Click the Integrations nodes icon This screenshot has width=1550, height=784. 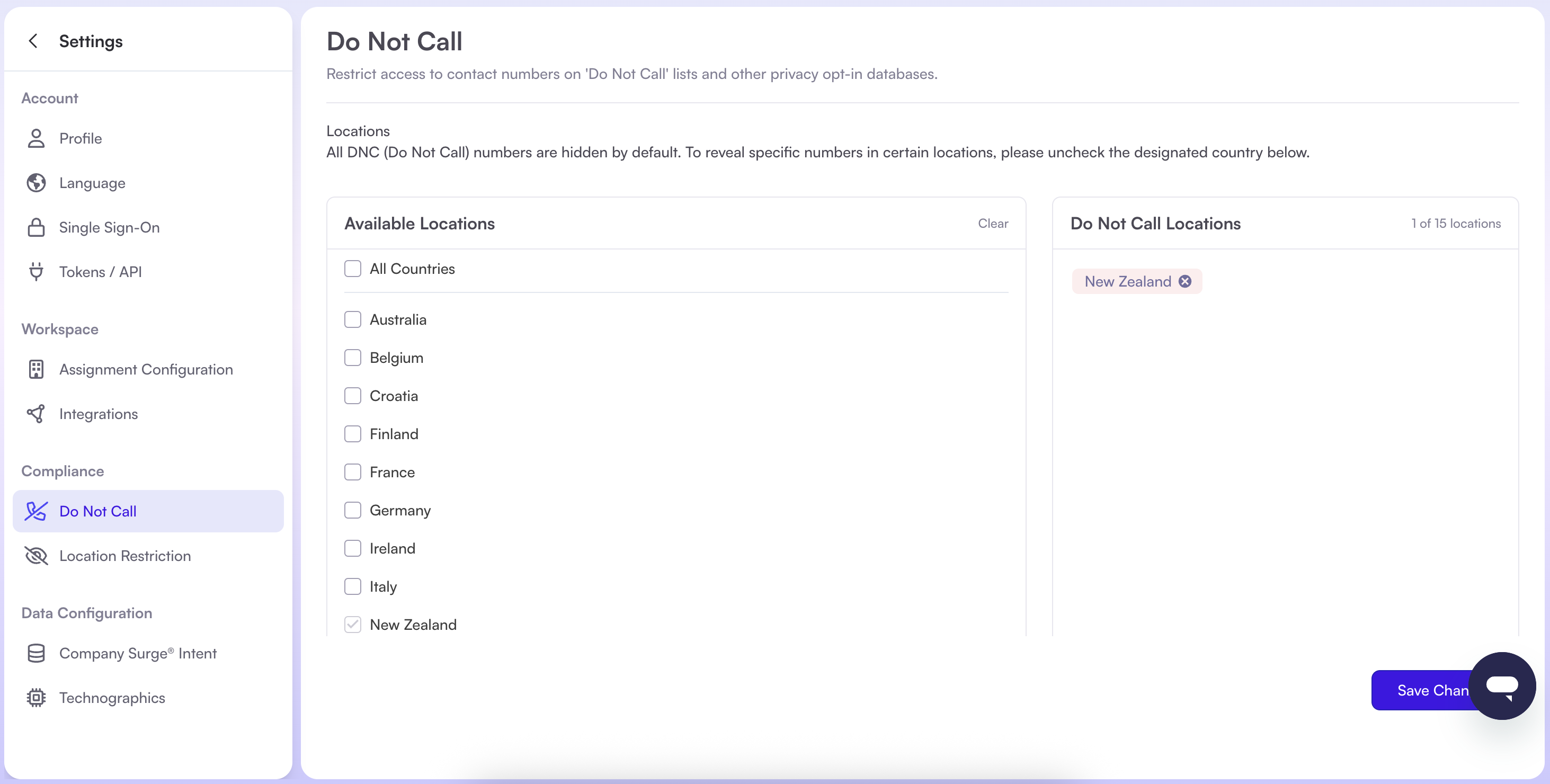click(36, 414)
